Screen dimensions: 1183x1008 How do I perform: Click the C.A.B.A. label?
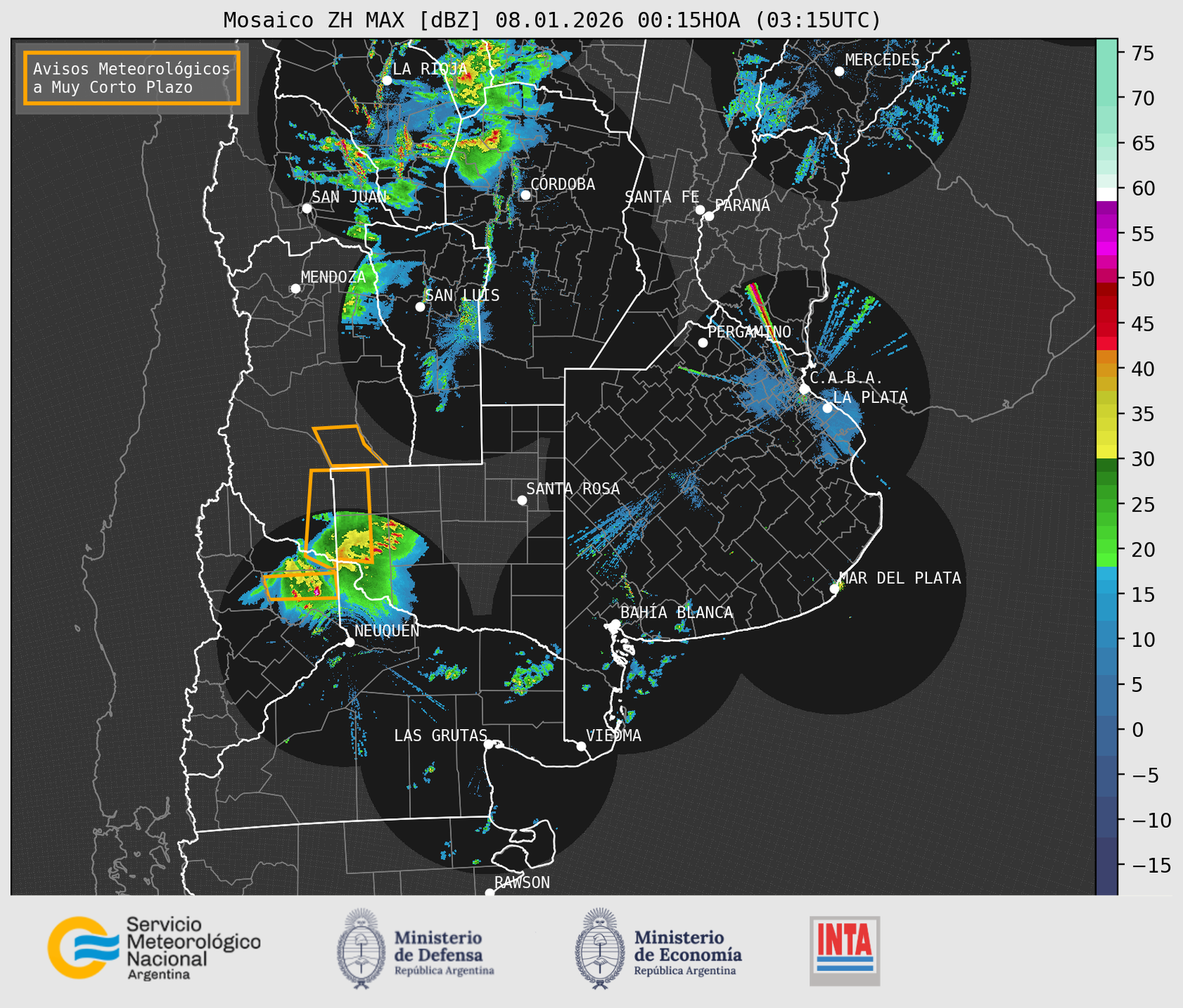coord(846,378)
